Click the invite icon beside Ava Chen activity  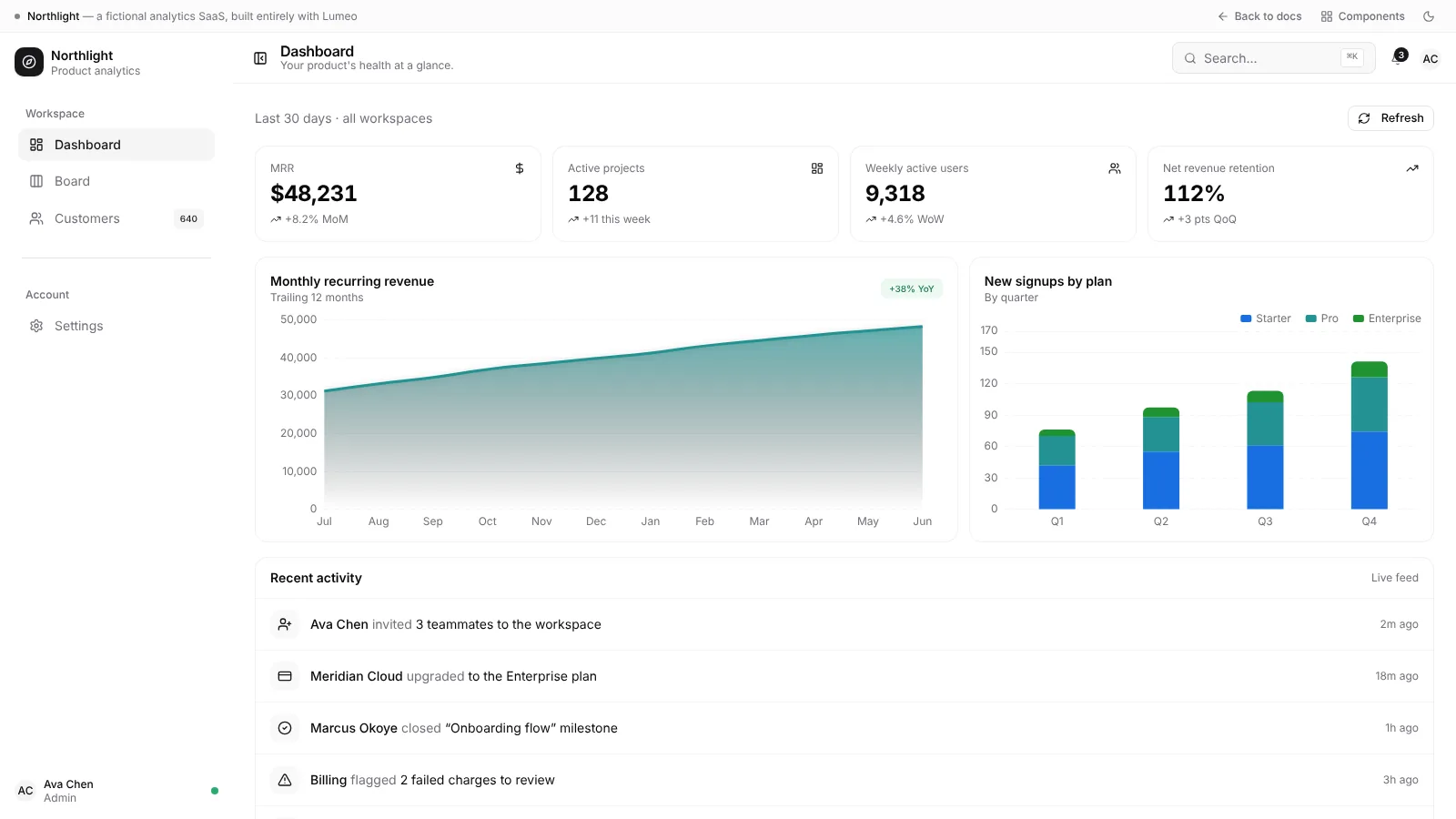285,624
